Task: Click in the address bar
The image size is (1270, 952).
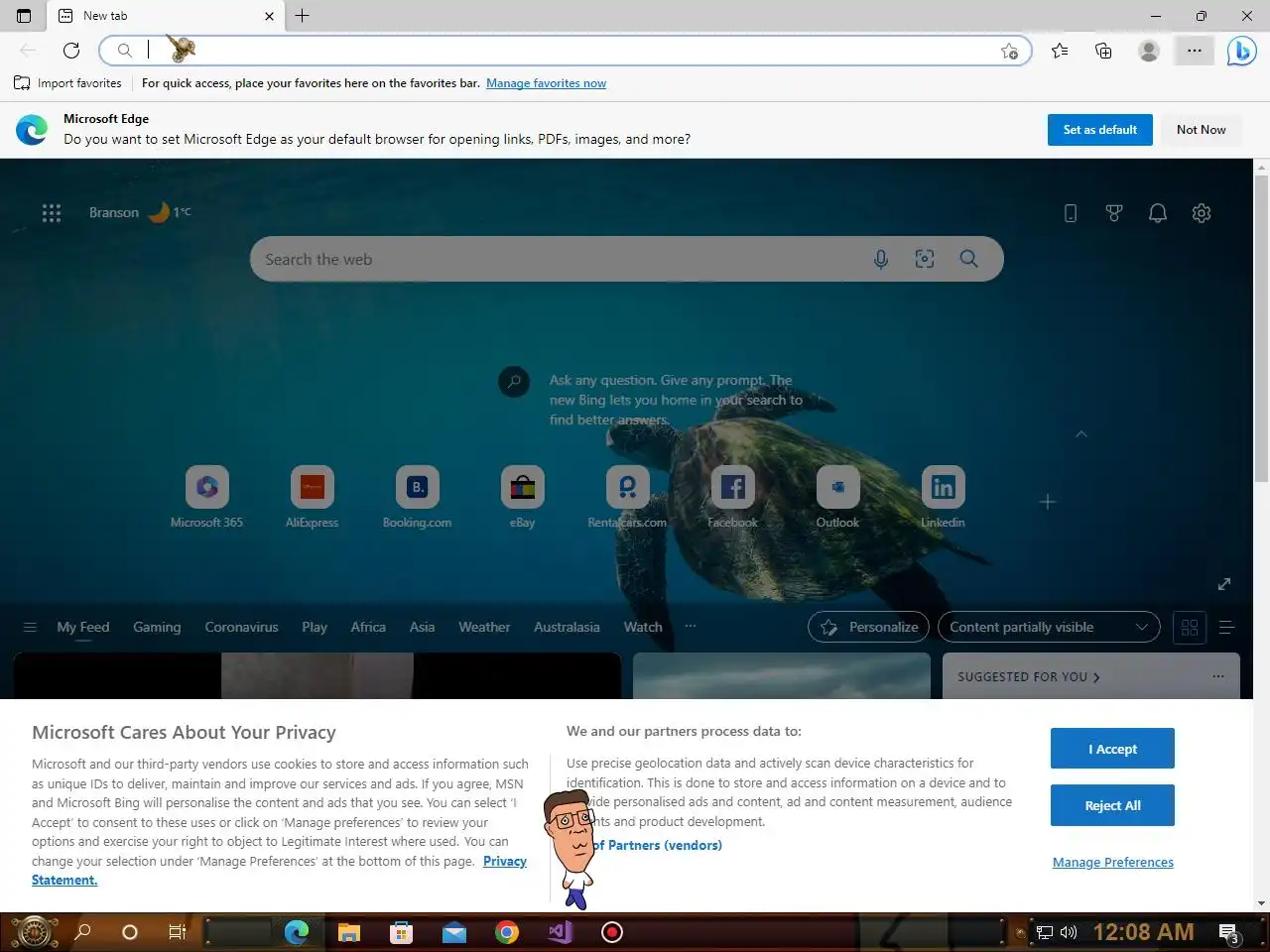Action: click(x=566, y=51)
